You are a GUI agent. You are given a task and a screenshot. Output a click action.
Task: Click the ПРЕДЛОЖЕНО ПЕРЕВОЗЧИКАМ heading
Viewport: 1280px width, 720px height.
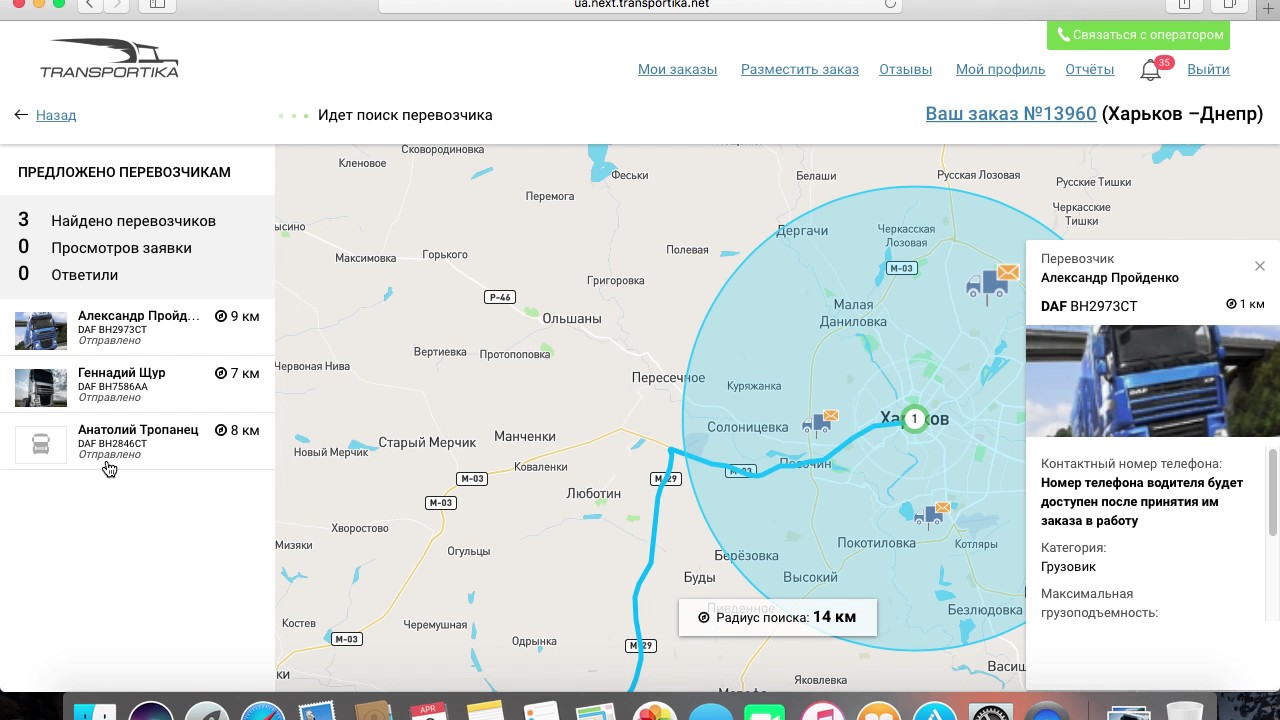124,172
